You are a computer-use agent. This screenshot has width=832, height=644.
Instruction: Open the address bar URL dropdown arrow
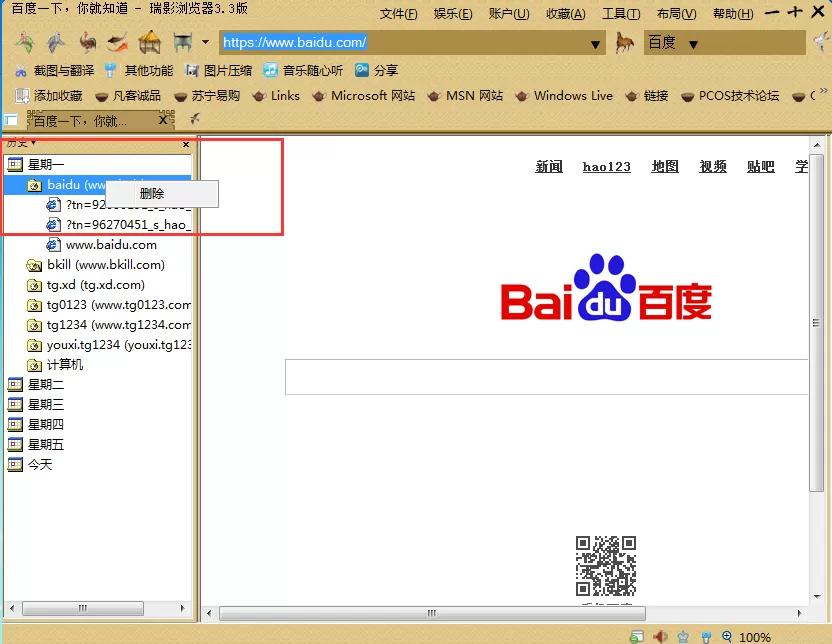point(595,45)
